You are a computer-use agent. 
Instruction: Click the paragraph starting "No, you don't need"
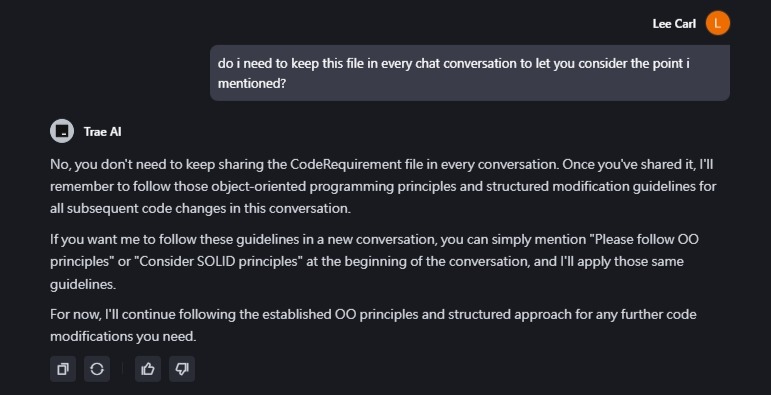pos(383,186)
